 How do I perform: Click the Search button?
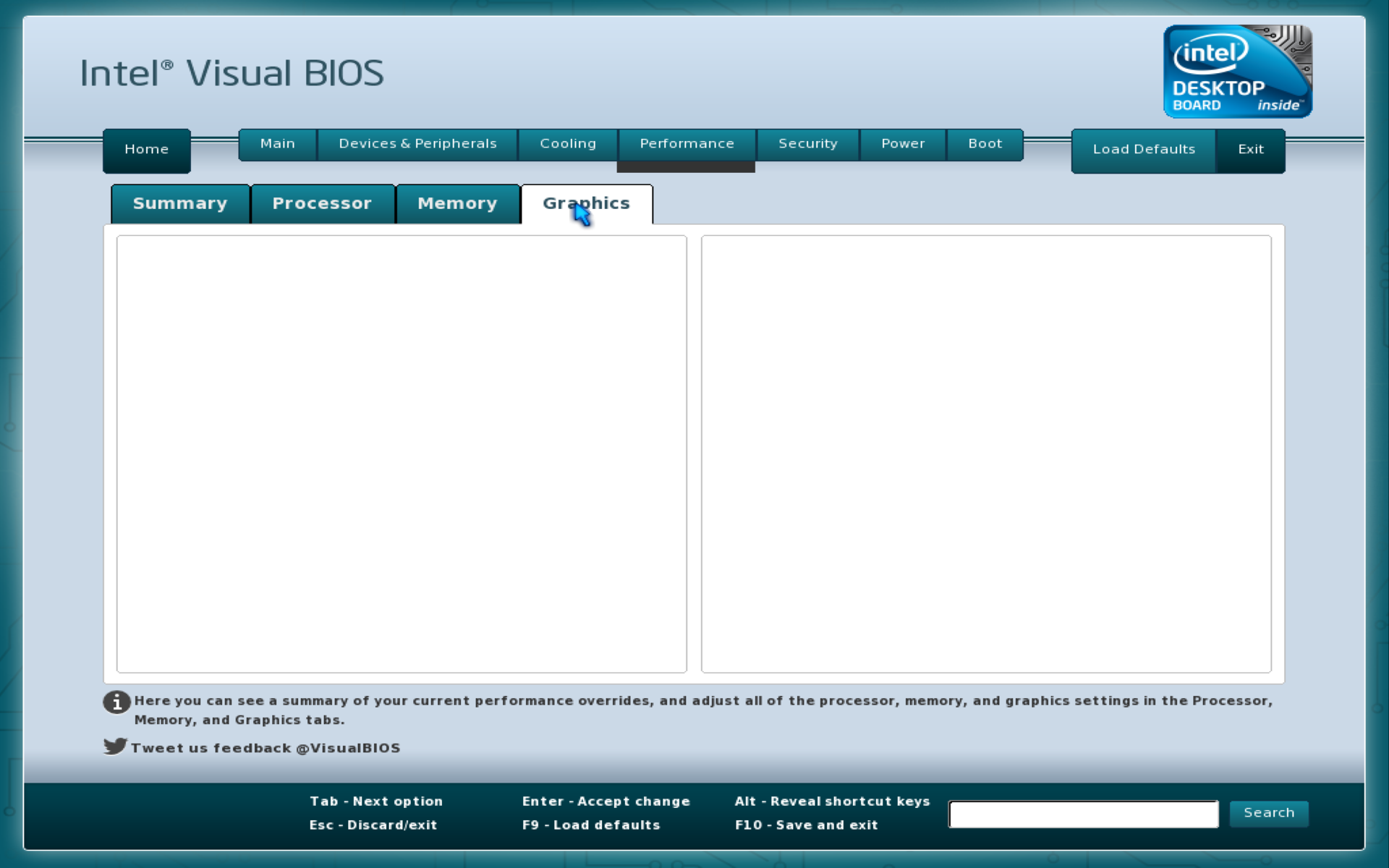(1269, 813)
